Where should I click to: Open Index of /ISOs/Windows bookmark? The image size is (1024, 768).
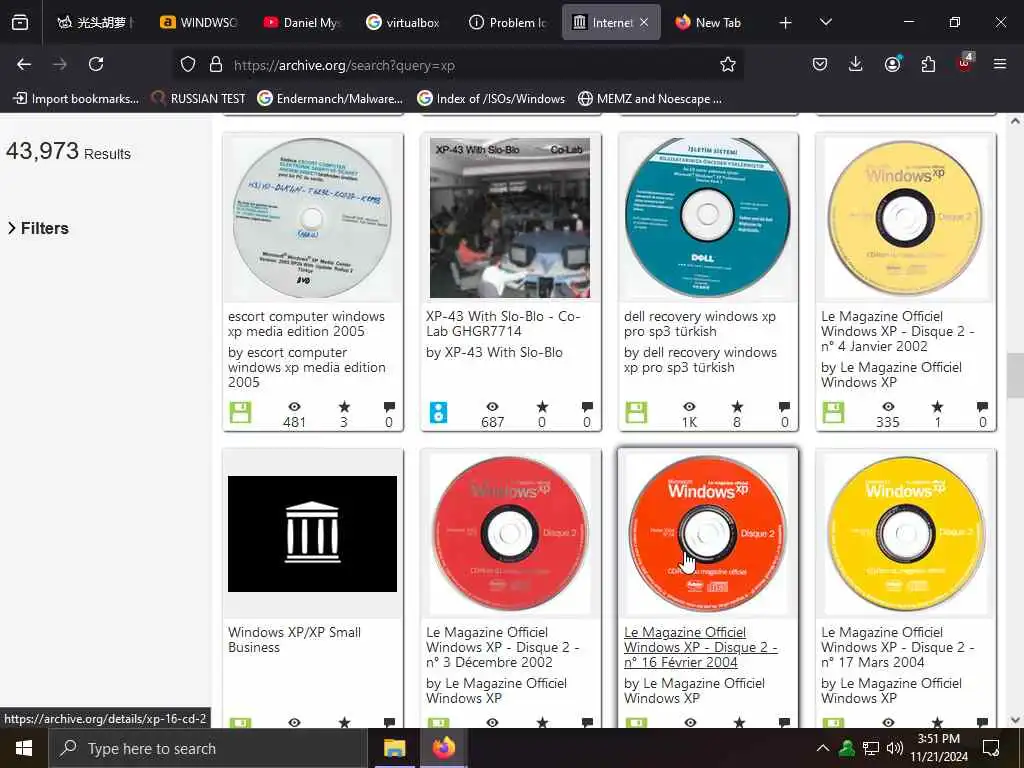tap(491, 99)
